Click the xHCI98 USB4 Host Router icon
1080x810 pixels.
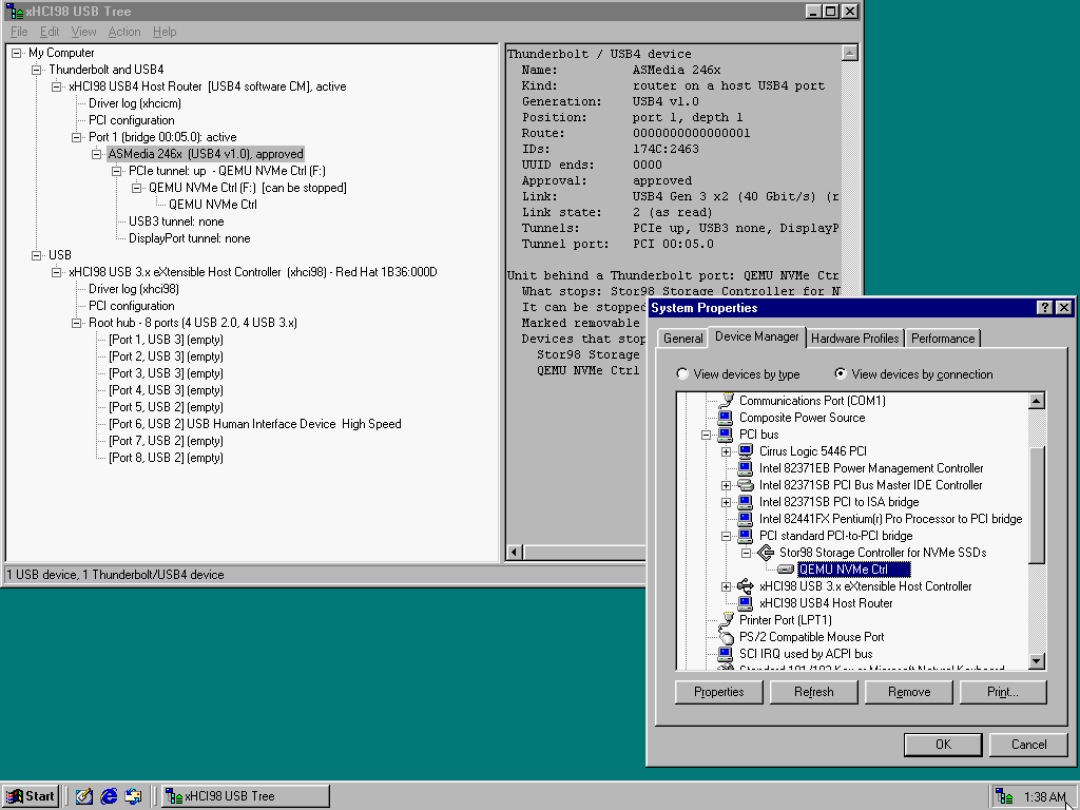[745, 603]
